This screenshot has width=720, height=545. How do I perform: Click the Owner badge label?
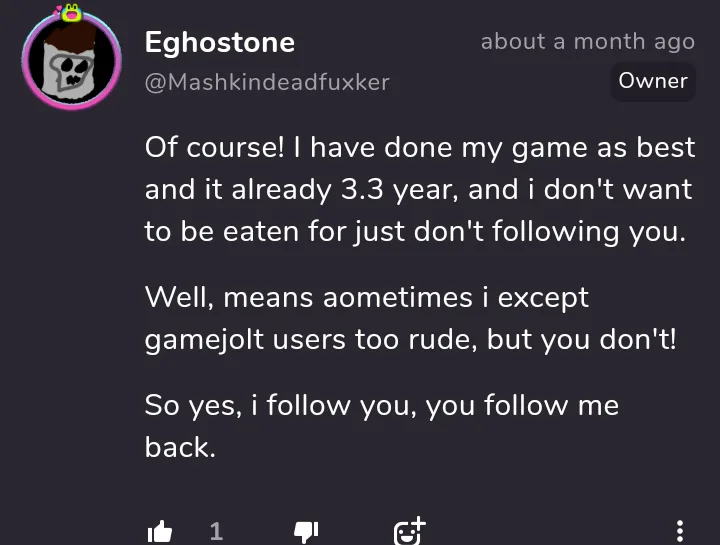[653, 81]
